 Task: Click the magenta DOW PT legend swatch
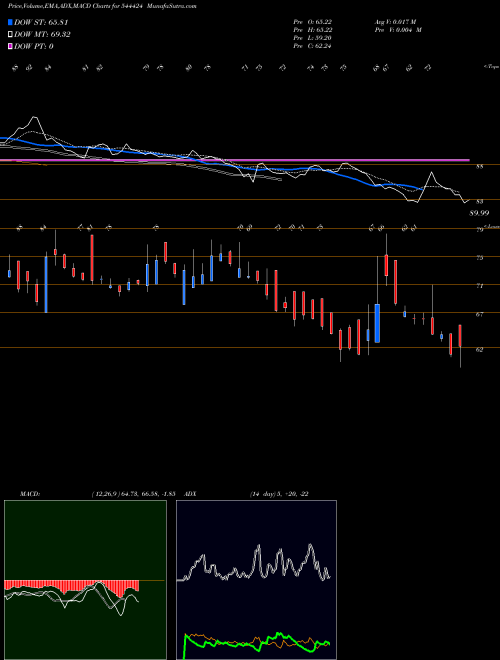10,46
